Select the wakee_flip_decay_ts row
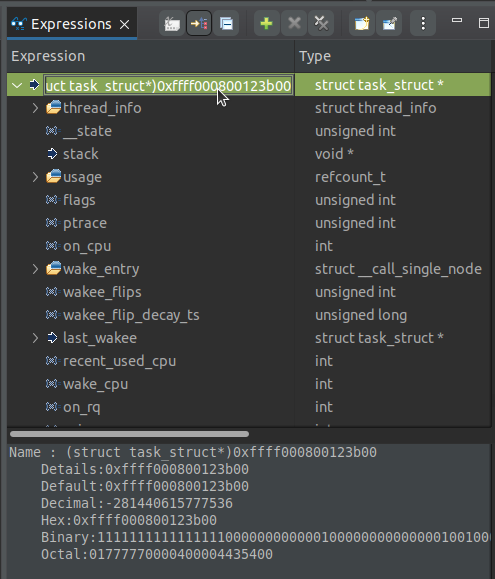The image size is (495, 579). tap(249, 315)
